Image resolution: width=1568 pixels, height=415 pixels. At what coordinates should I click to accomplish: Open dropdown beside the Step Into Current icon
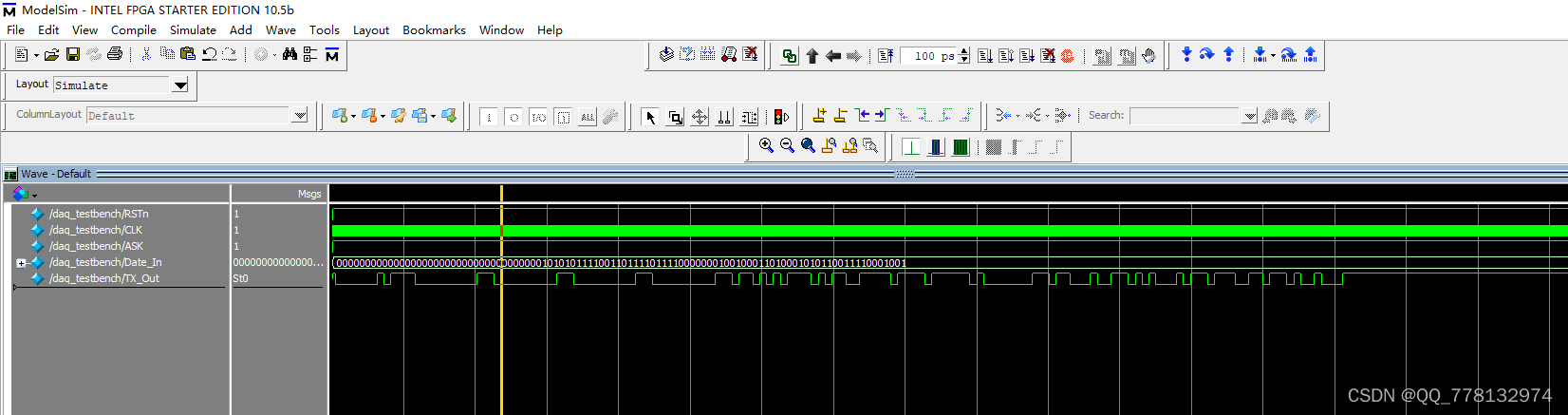1273,55
